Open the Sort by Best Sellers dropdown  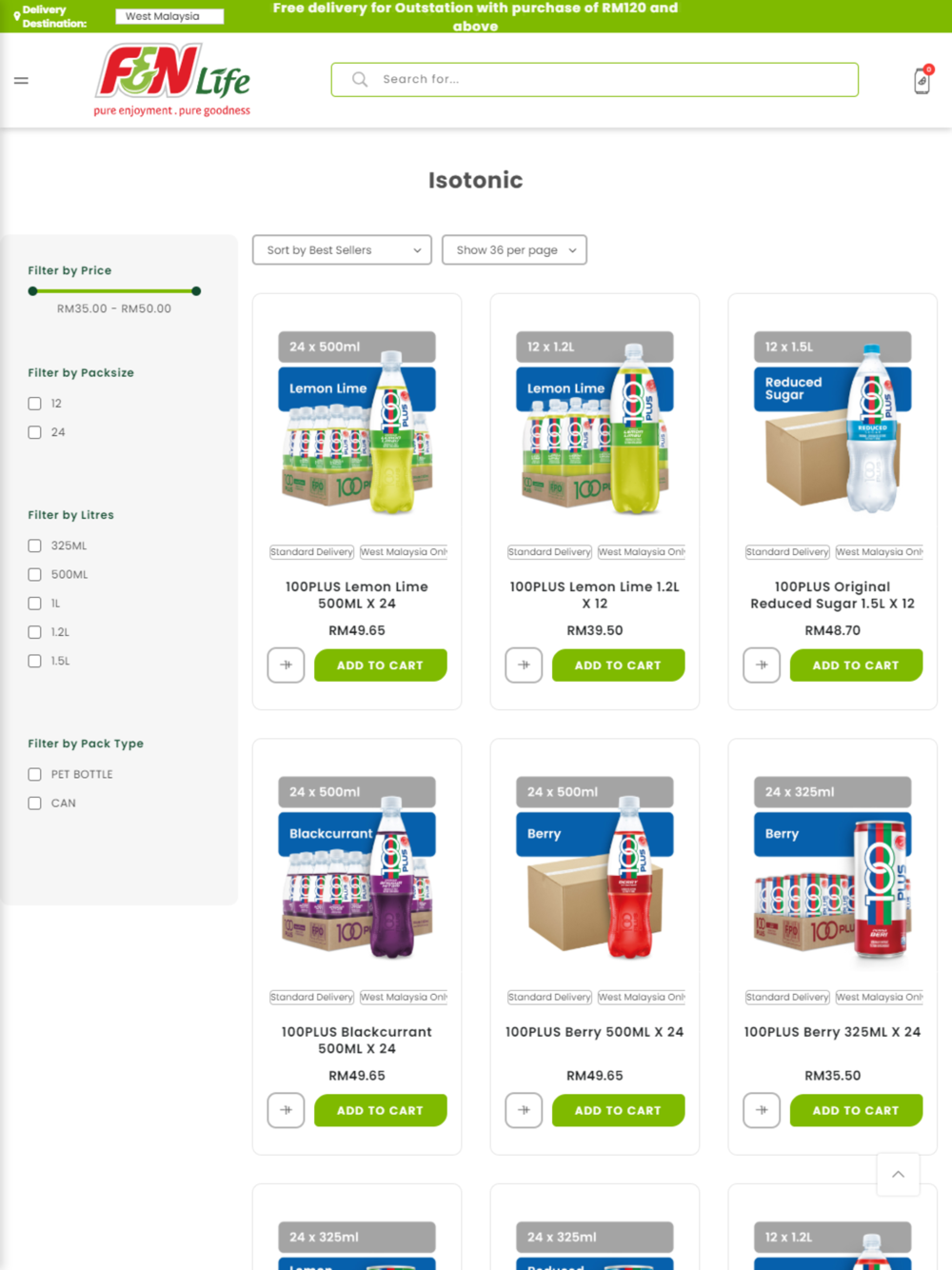(342, 250)
